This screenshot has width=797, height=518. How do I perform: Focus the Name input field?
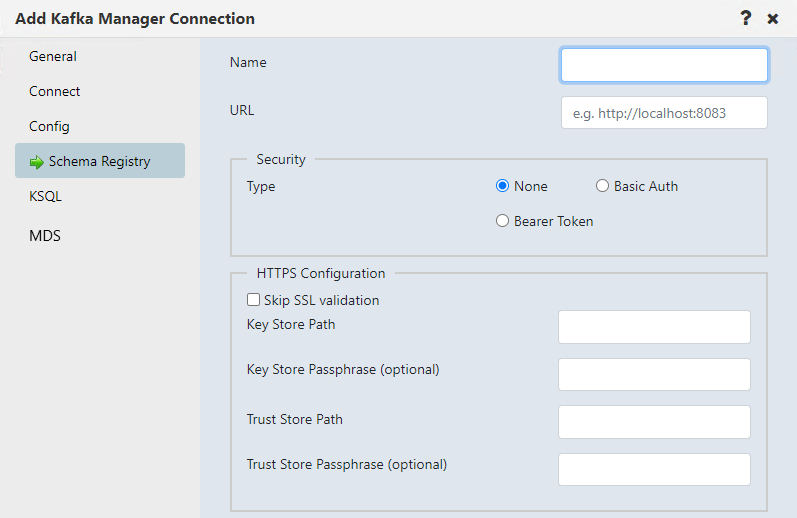coord(664,65)
